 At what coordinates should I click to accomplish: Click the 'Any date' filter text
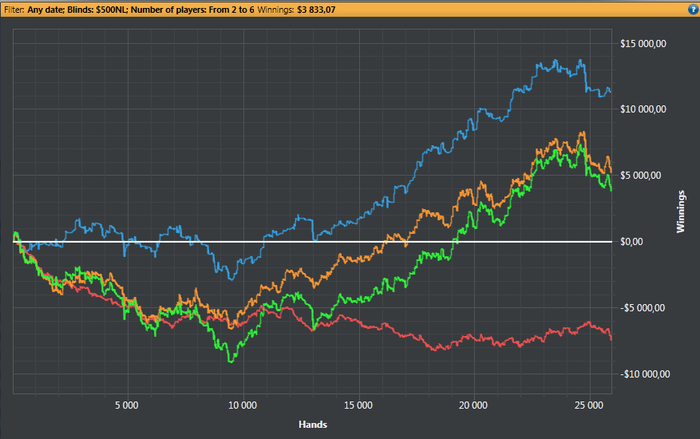(x=46, y=9)
